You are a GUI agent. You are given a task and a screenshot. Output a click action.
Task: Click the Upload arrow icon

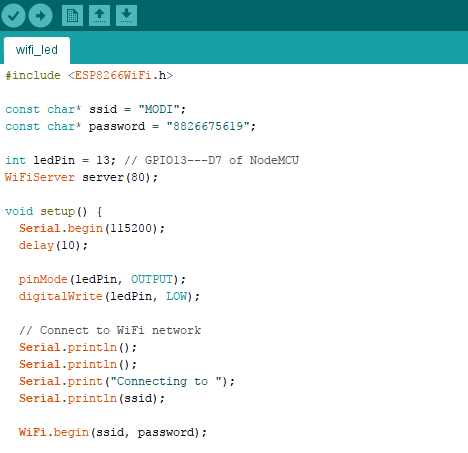(40, 15)
